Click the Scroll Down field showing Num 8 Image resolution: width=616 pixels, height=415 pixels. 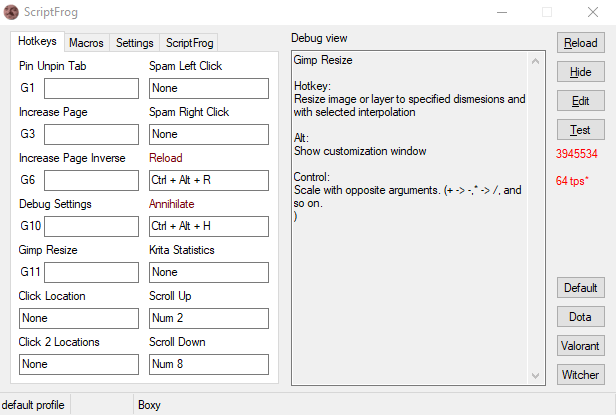[x=209, y=364]
